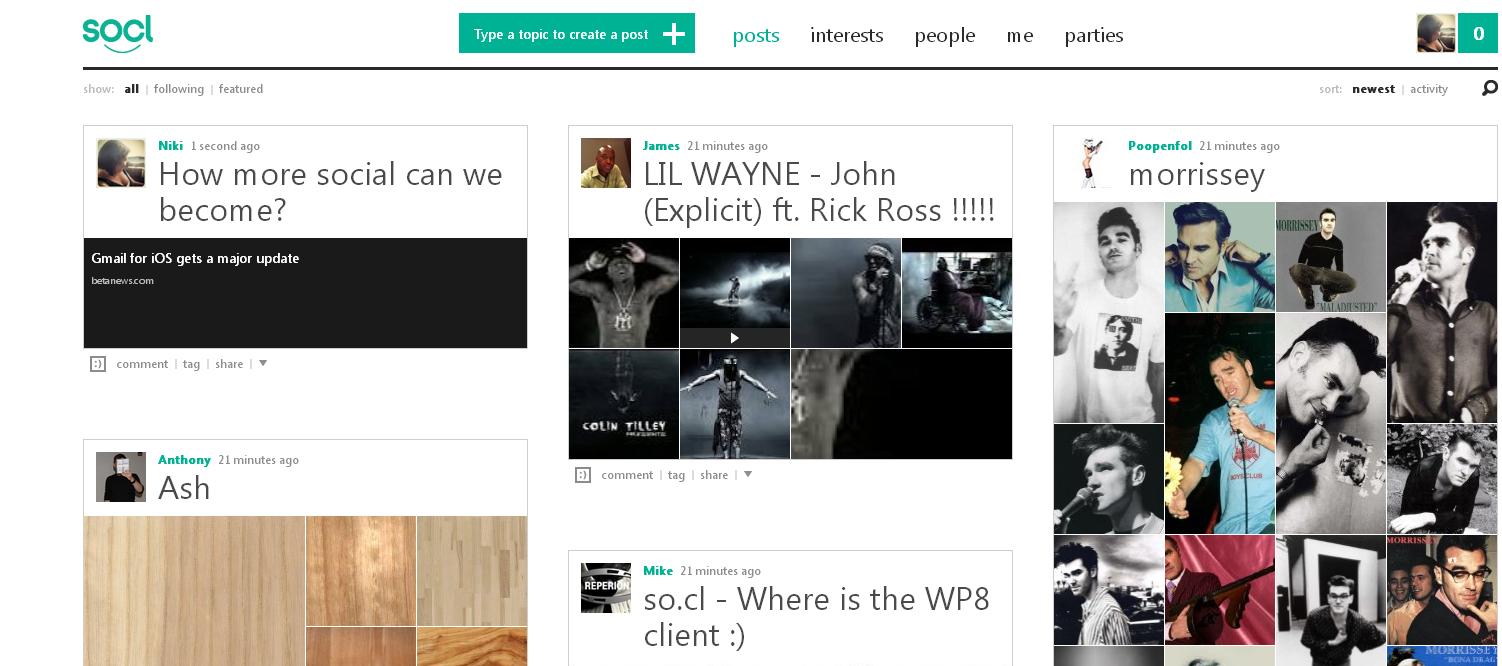Switch to the posts tab

pos(756,35)
